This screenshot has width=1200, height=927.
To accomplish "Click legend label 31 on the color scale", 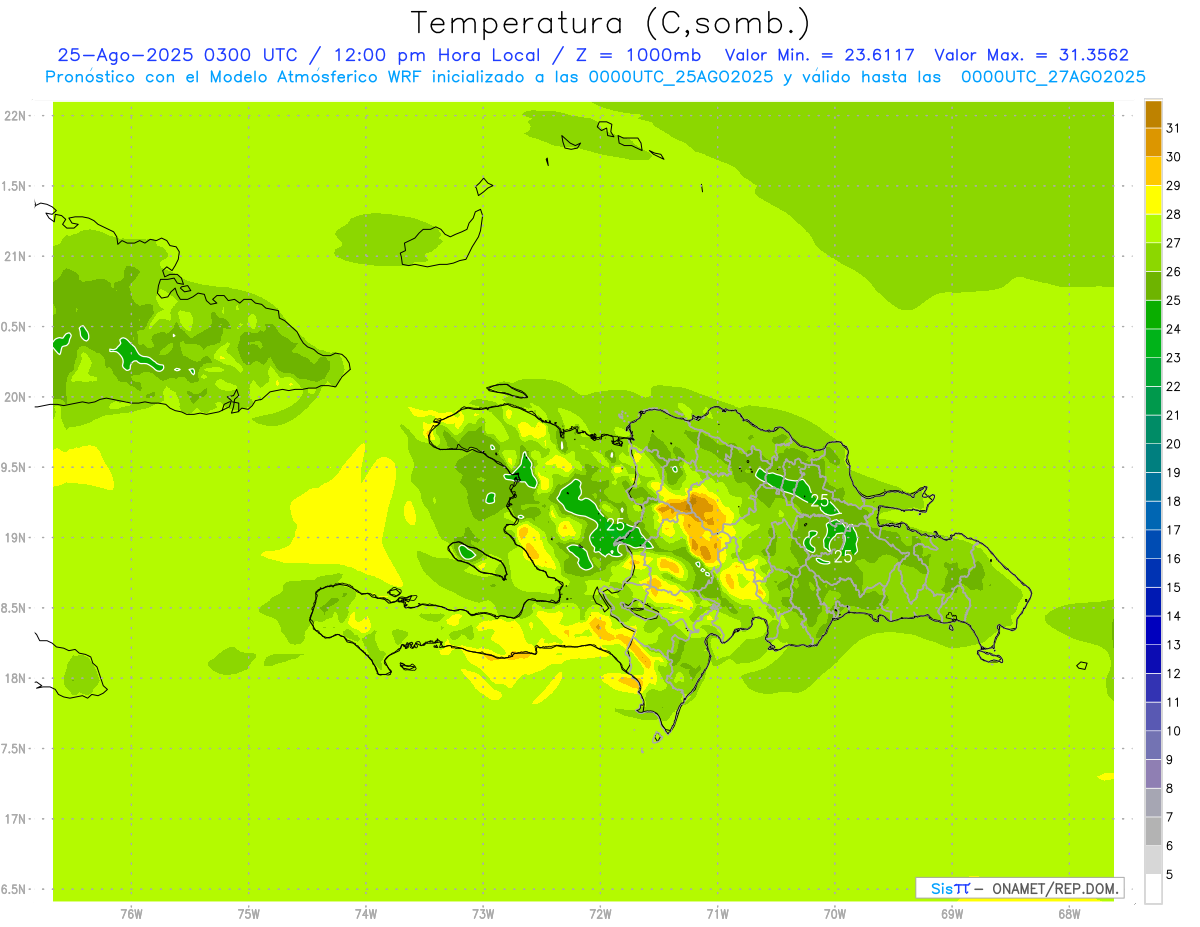I will pyautogui.click(x=1174, y=128).
